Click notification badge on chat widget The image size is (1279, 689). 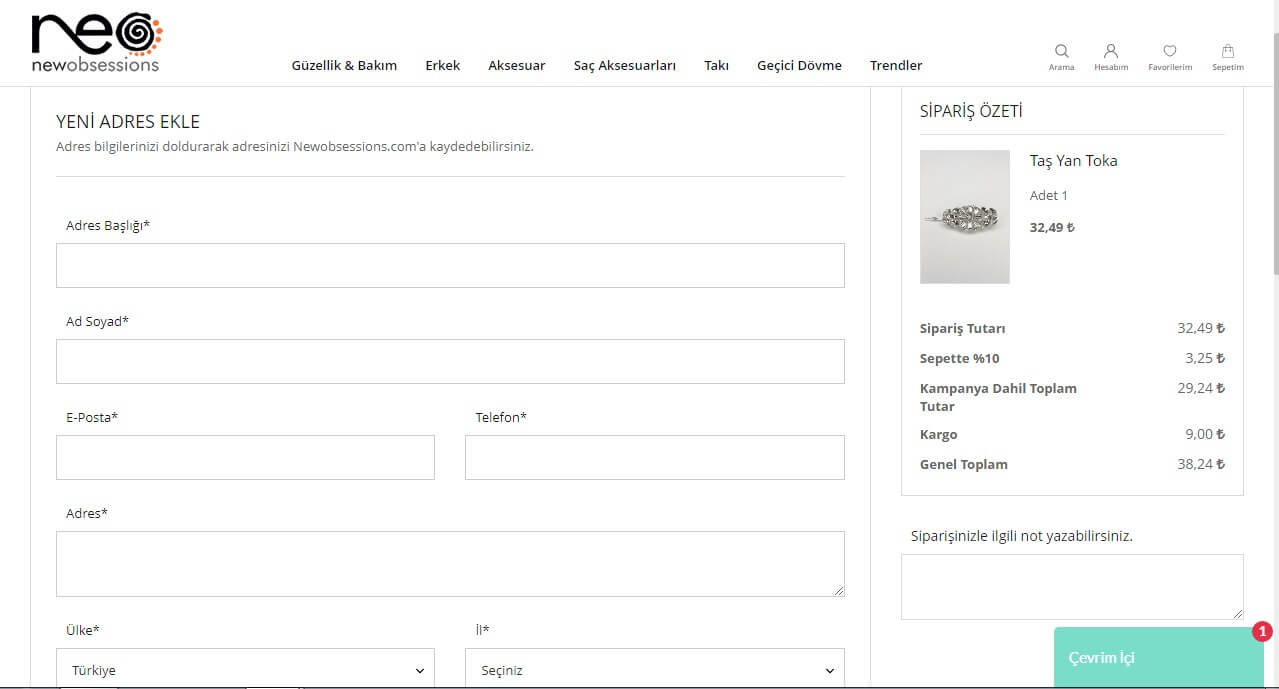pos(1262,631)
